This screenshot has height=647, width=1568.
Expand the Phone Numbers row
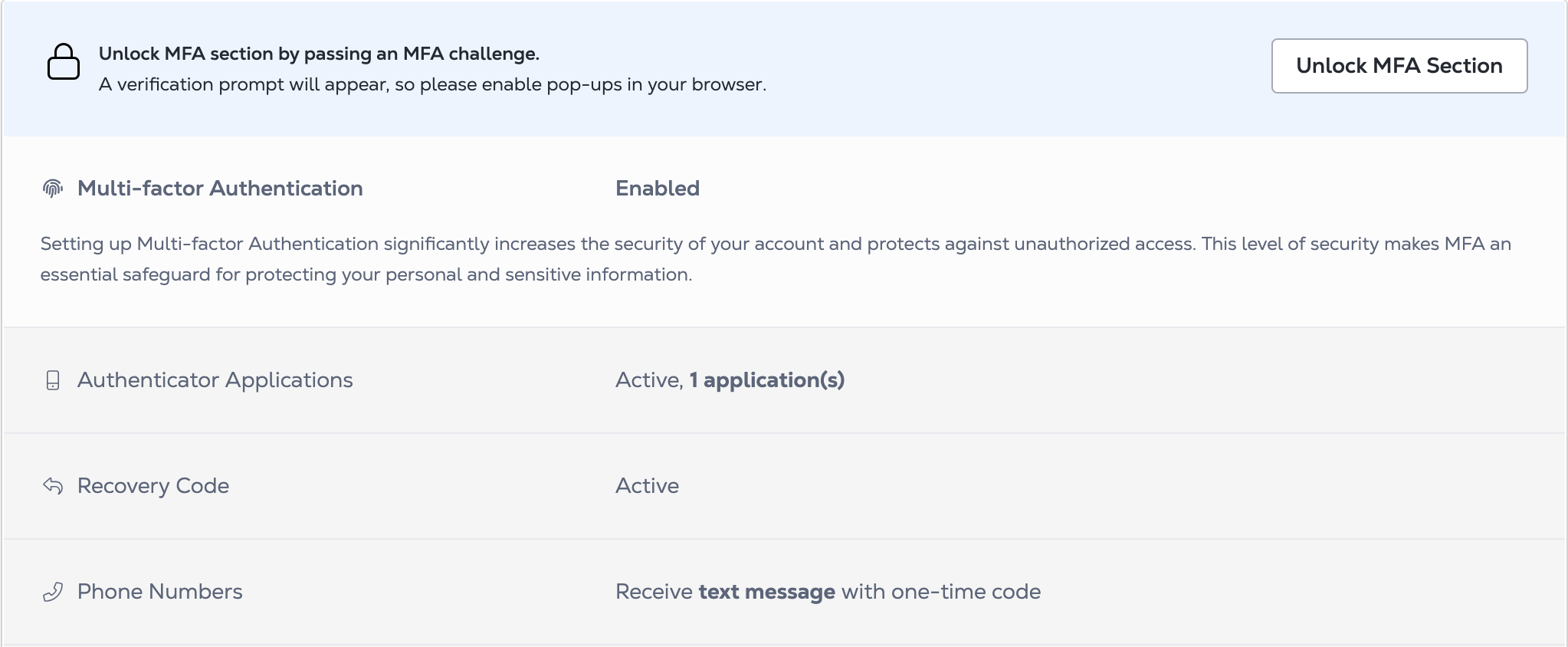coord(784,592)
